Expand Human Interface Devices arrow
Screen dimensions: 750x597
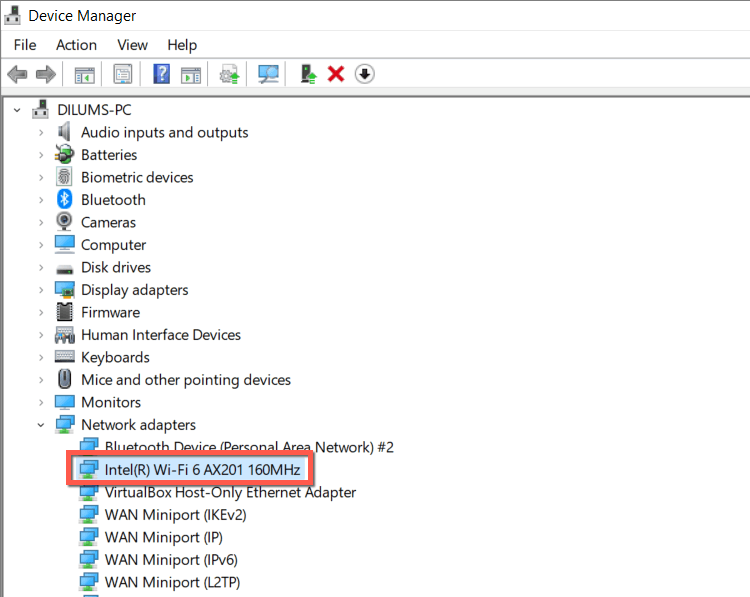click(41, 335)
